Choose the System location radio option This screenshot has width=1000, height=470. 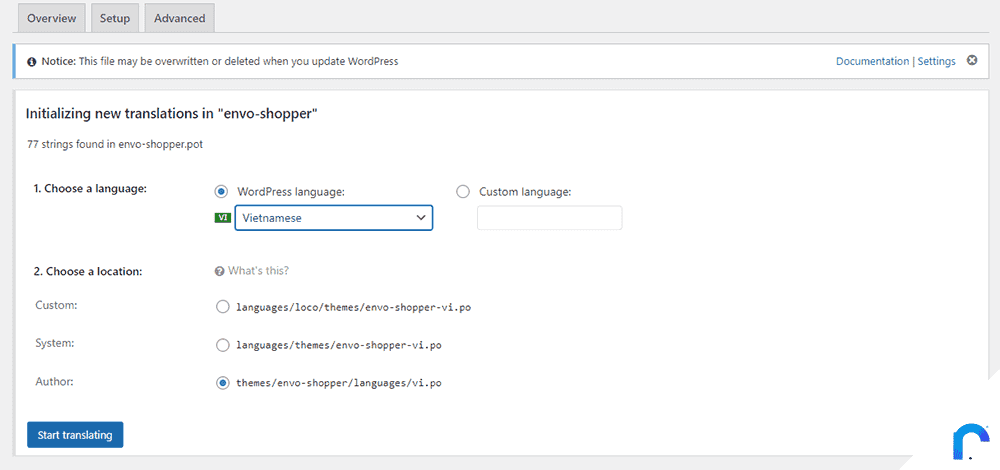tap(223, 345)
